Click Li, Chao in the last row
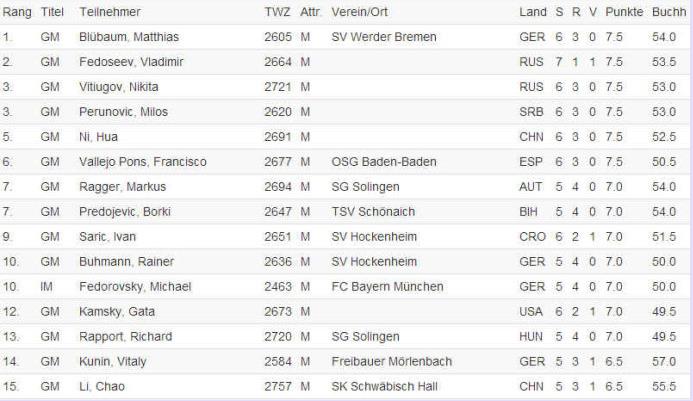 click(98, 386)
